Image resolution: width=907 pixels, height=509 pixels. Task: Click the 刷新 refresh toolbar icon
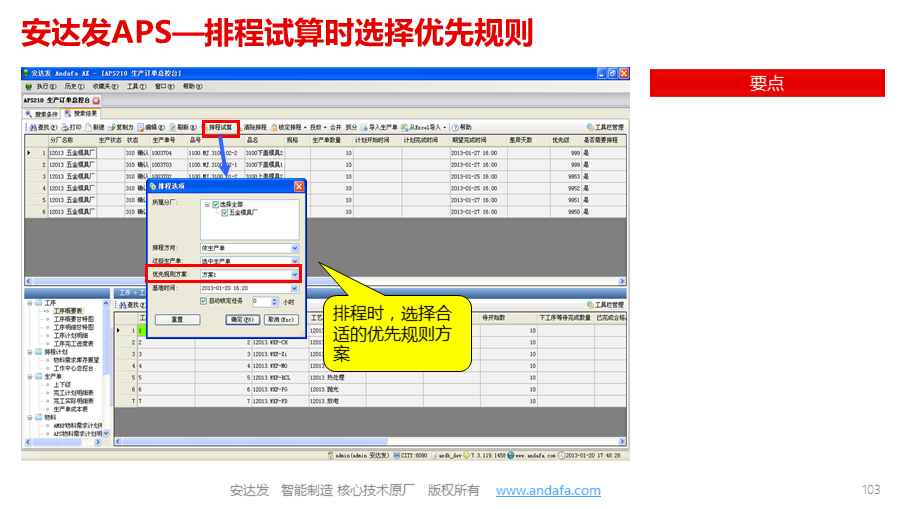pyautogui.click(x=172, y=128)
